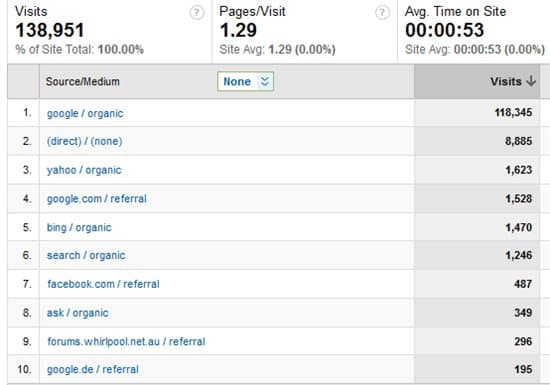
Task: Click the help icon next to Pages/Visit
Action: 382,13
